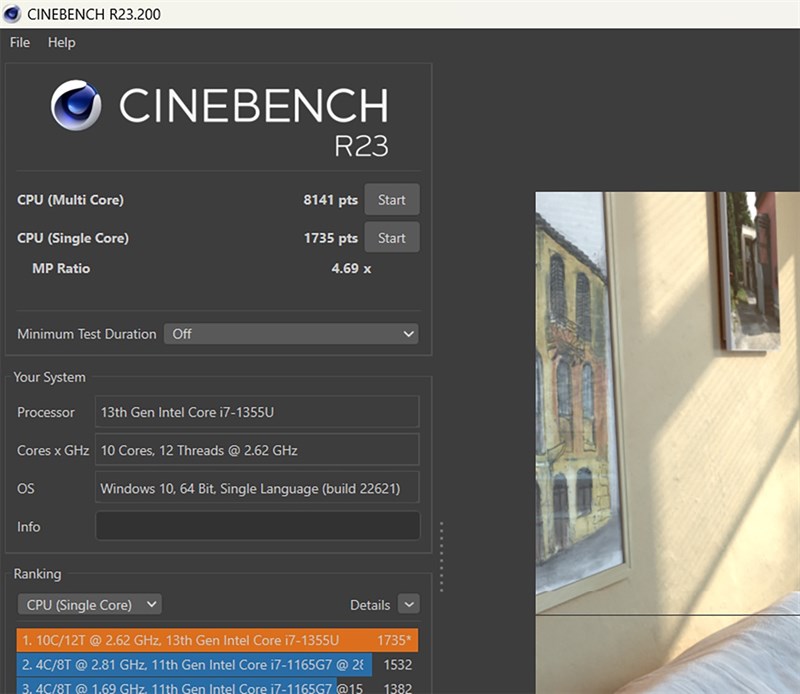The width and height of the screenshot is (800, 694).
Task: Click the OS information field
Action: (x=257, y=488)
